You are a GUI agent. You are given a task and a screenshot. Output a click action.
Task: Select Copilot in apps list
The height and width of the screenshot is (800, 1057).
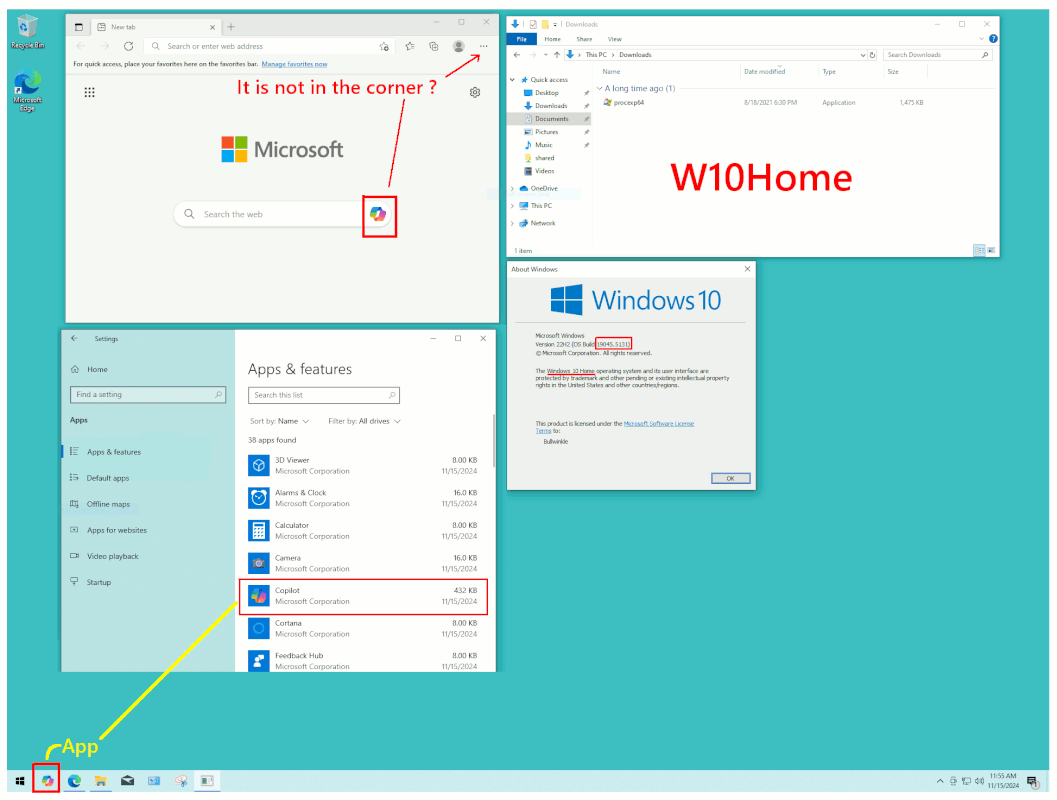[x=363, y=596]
